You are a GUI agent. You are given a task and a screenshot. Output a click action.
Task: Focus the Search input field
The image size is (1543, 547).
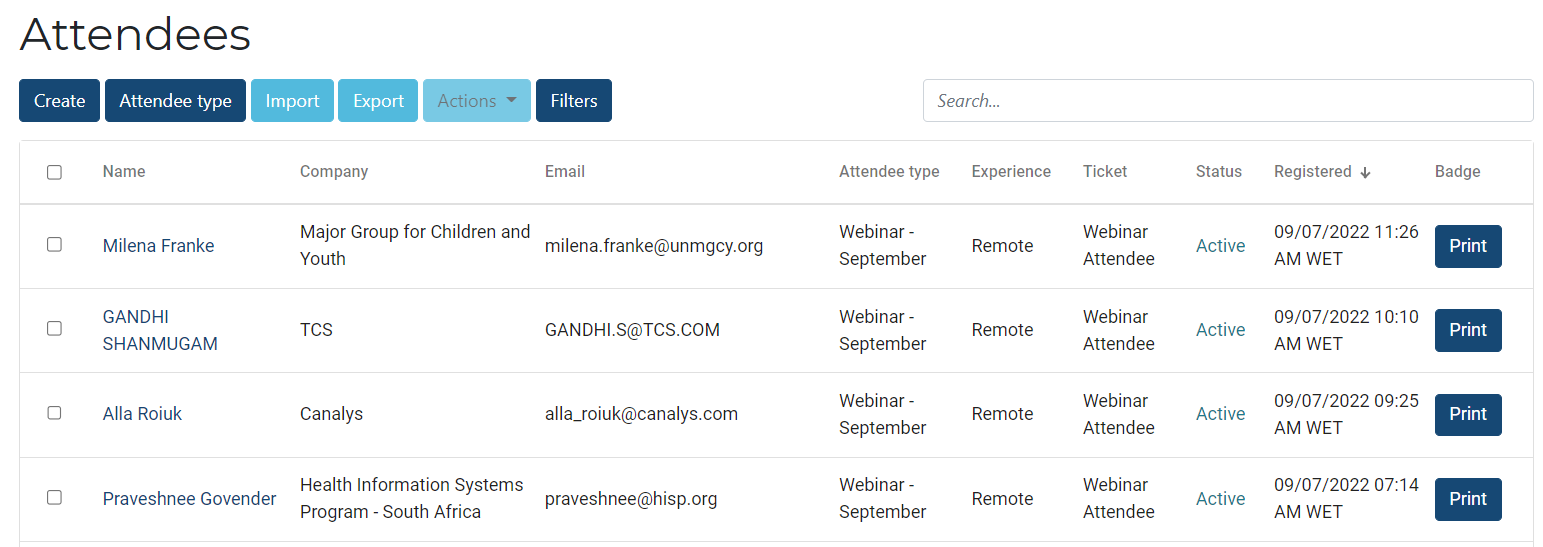pos(1227,101)
